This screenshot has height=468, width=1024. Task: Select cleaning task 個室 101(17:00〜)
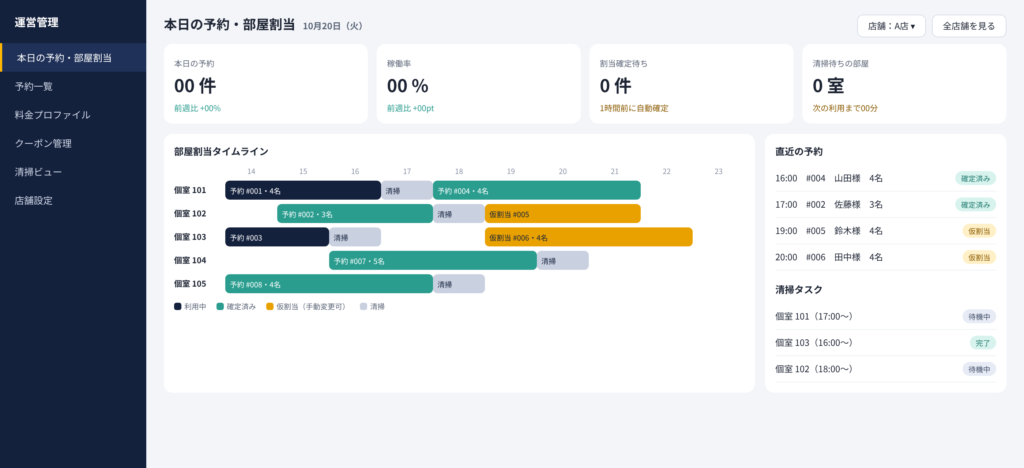(886, 317)
